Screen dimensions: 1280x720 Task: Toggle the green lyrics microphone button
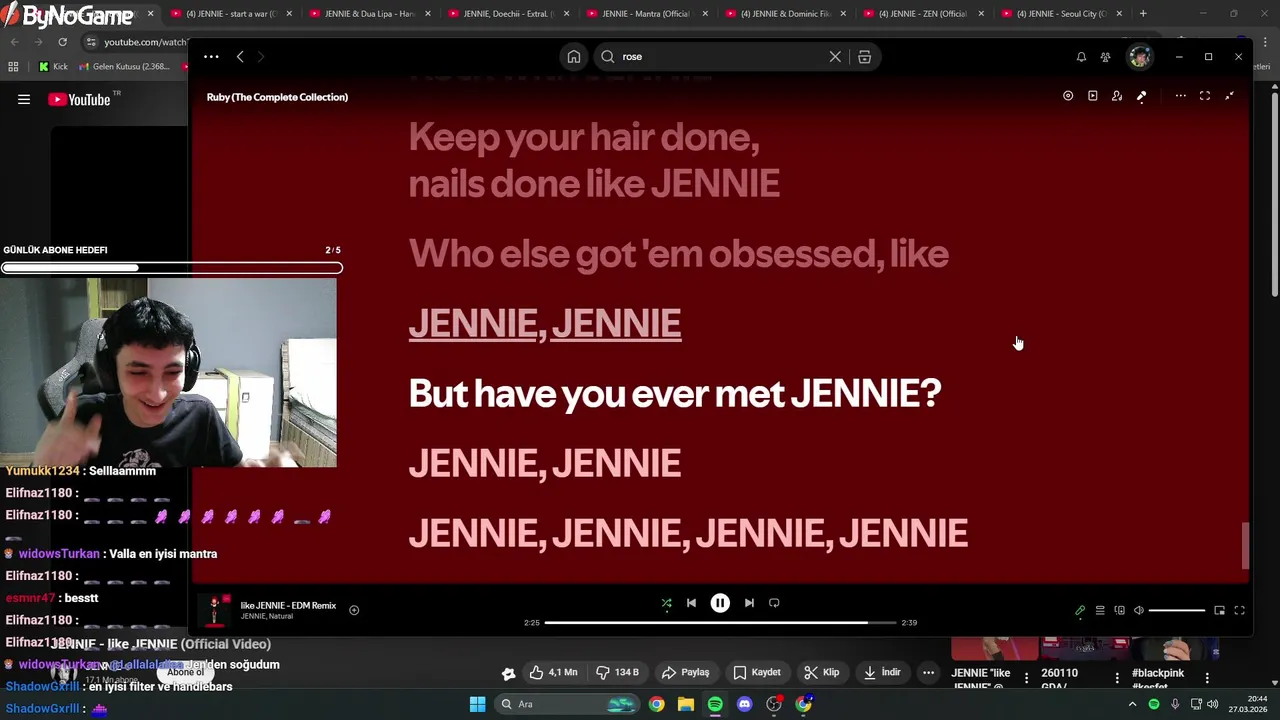(1080, 610)
